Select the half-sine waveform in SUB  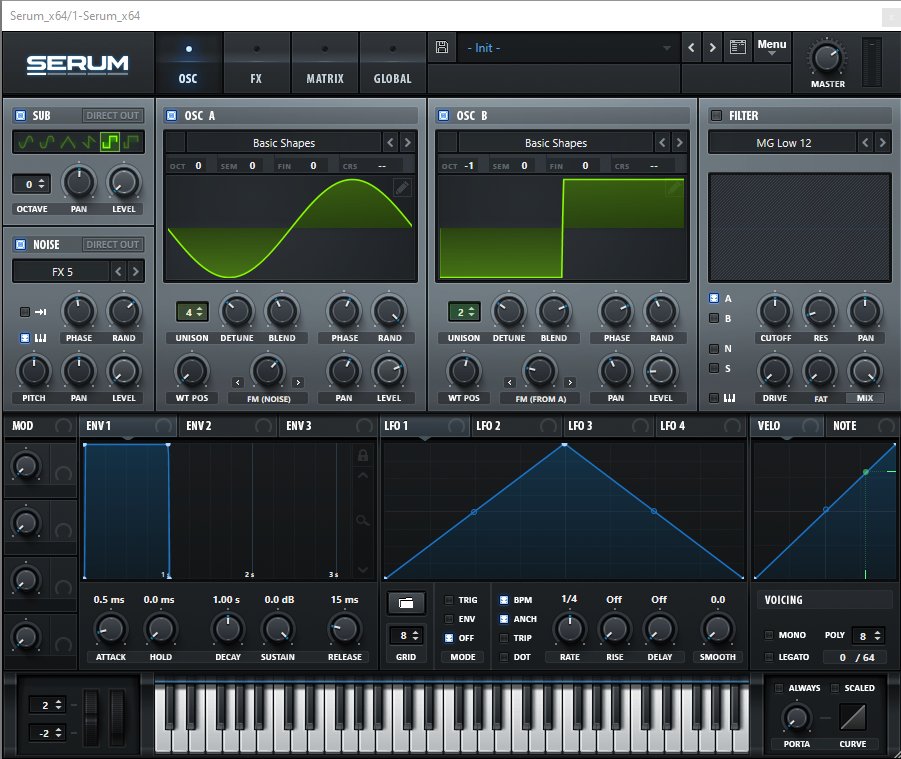point(47,142)
